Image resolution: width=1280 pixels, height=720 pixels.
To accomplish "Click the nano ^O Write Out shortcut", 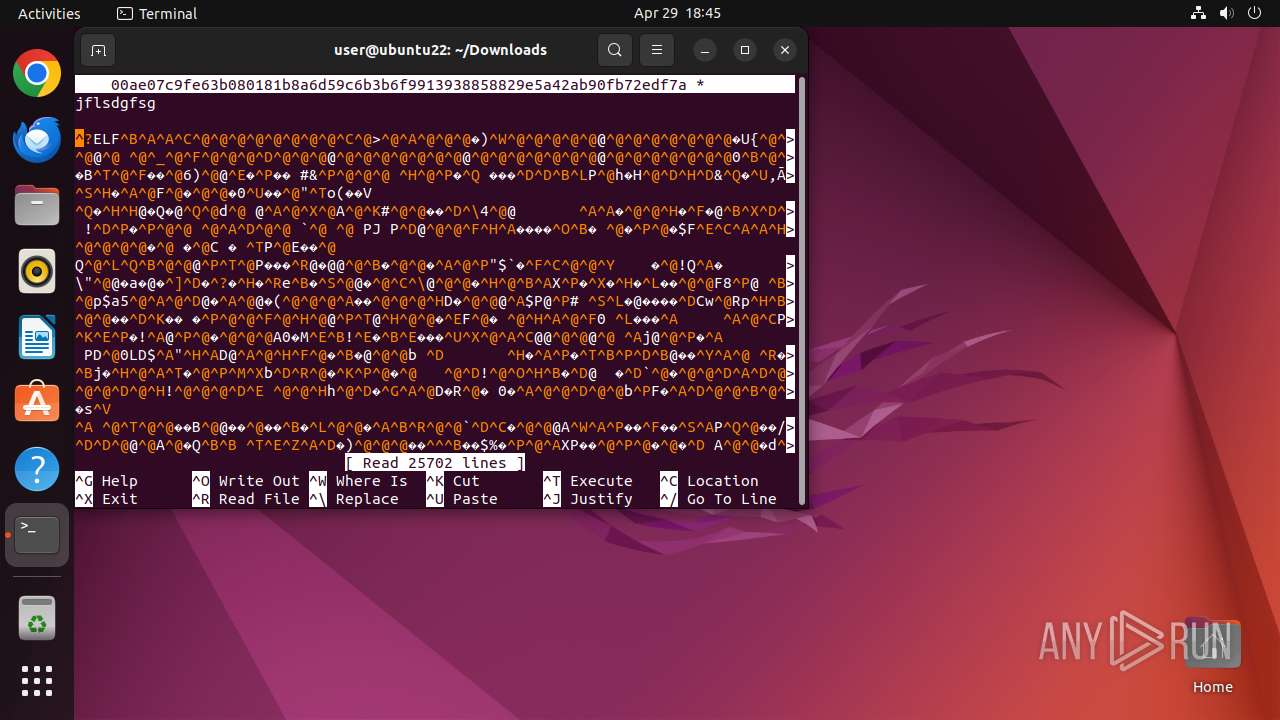I will tap(246, 481).
